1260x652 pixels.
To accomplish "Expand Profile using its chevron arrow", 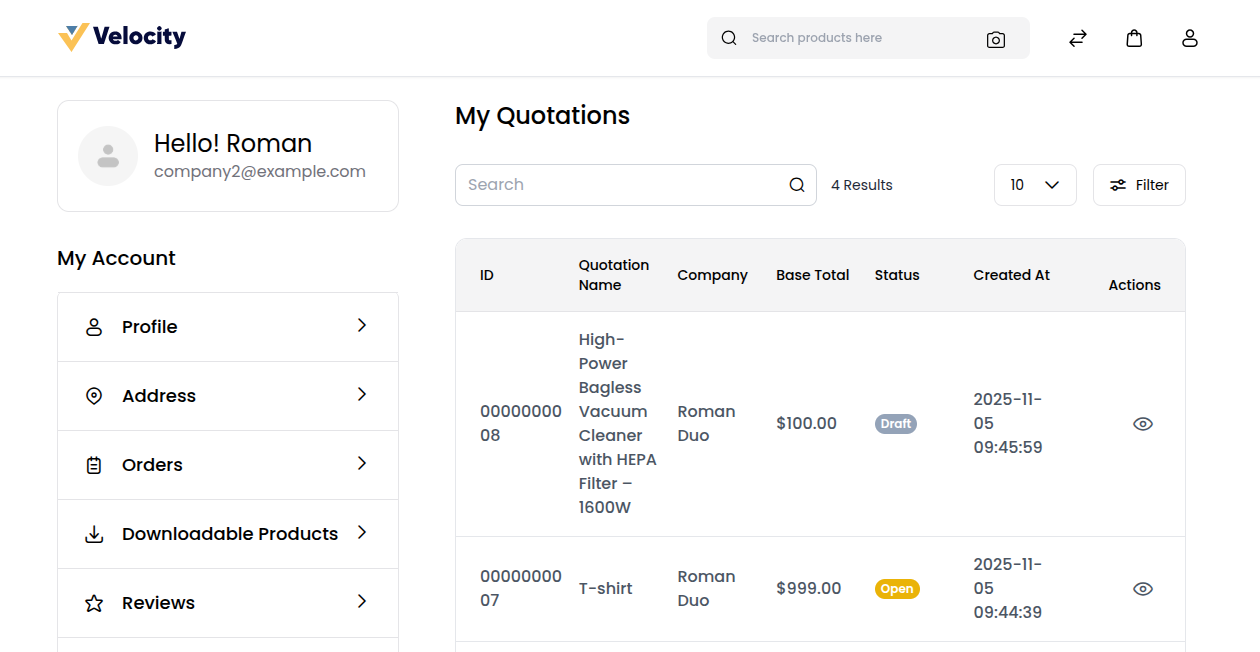I will 362,326.
